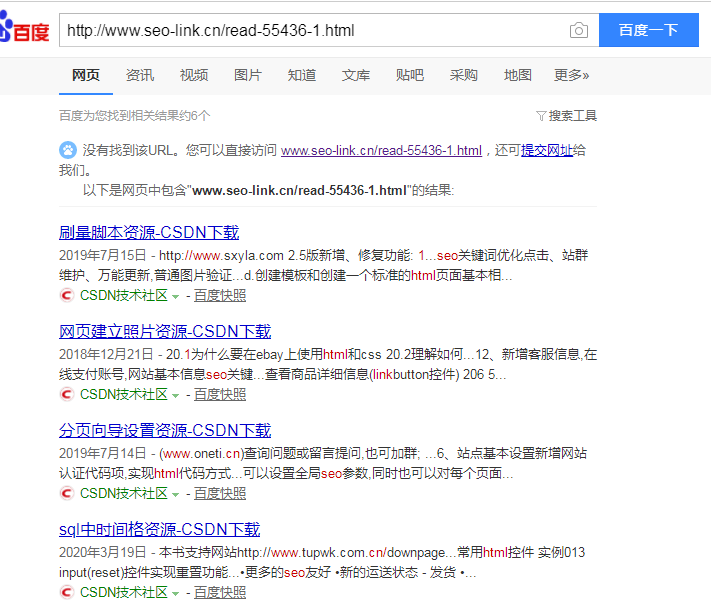Click the Baidu paw icon beside 没有找到该URL
The width and height of the screenshot is (711, 608).
(x=68, y=150)
